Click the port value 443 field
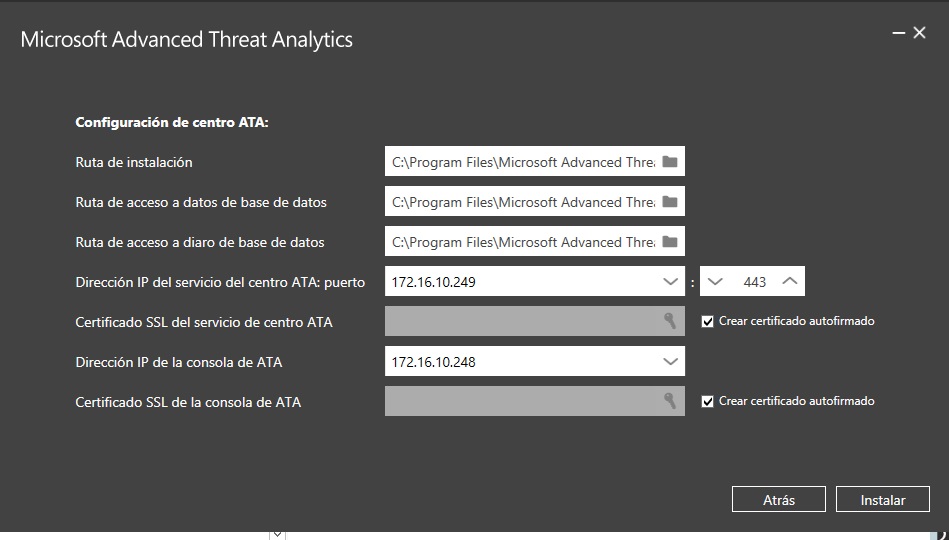949x540 pixels. (754, 282)
